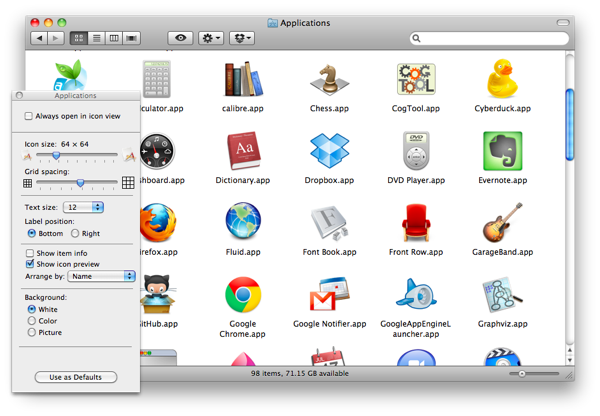
Task: Select the Google Notifier.app icon
Action: click(x=329, y=294)
